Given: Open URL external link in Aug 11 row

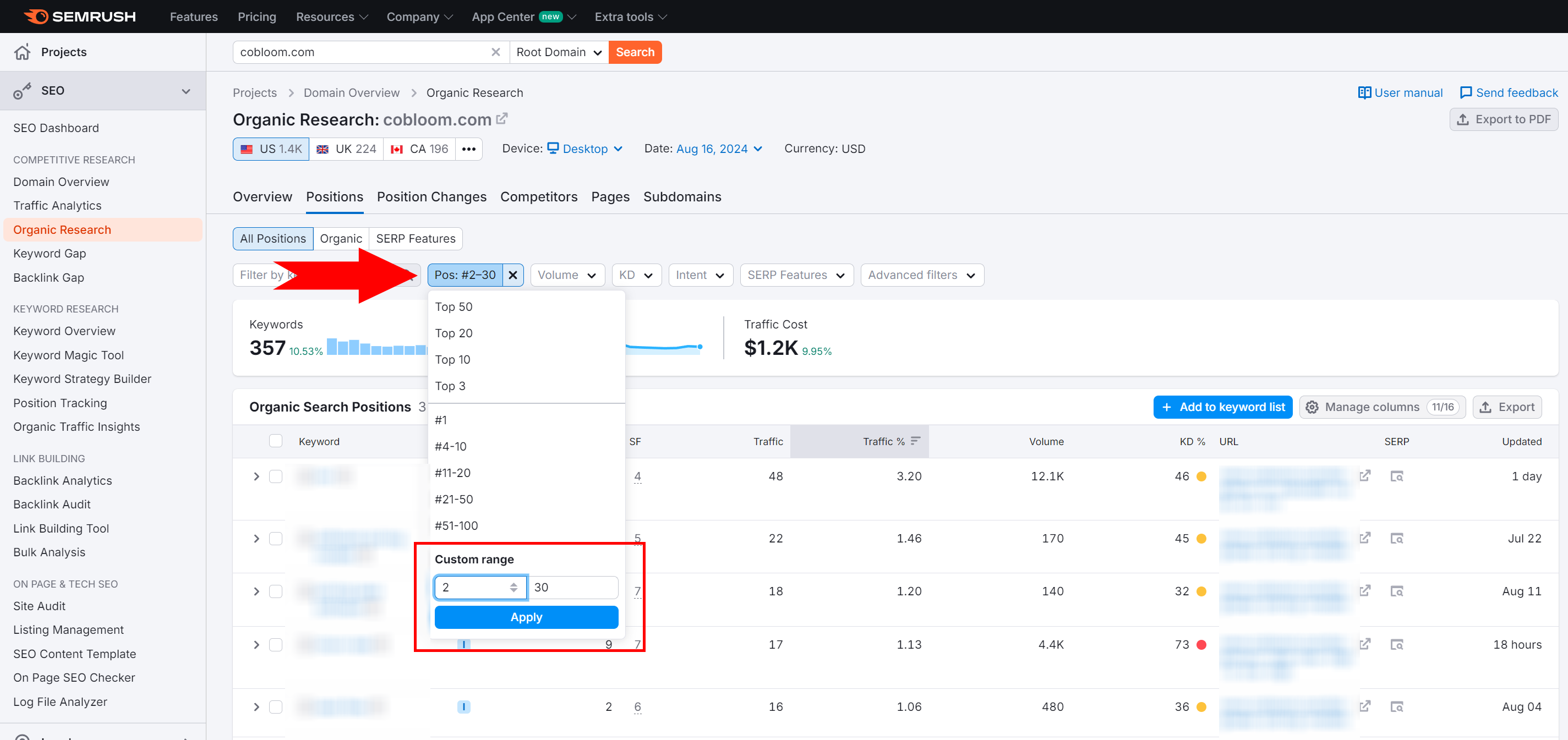Looking at the screenshot, I should (x=1365, y=590).
